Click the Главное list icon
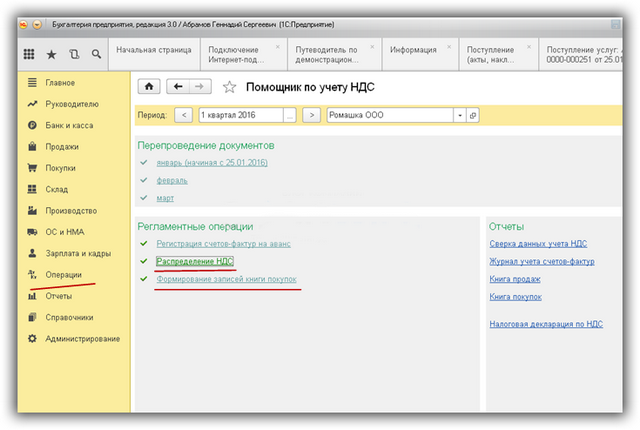The image size is (640, 430). (x=32, y=83)
